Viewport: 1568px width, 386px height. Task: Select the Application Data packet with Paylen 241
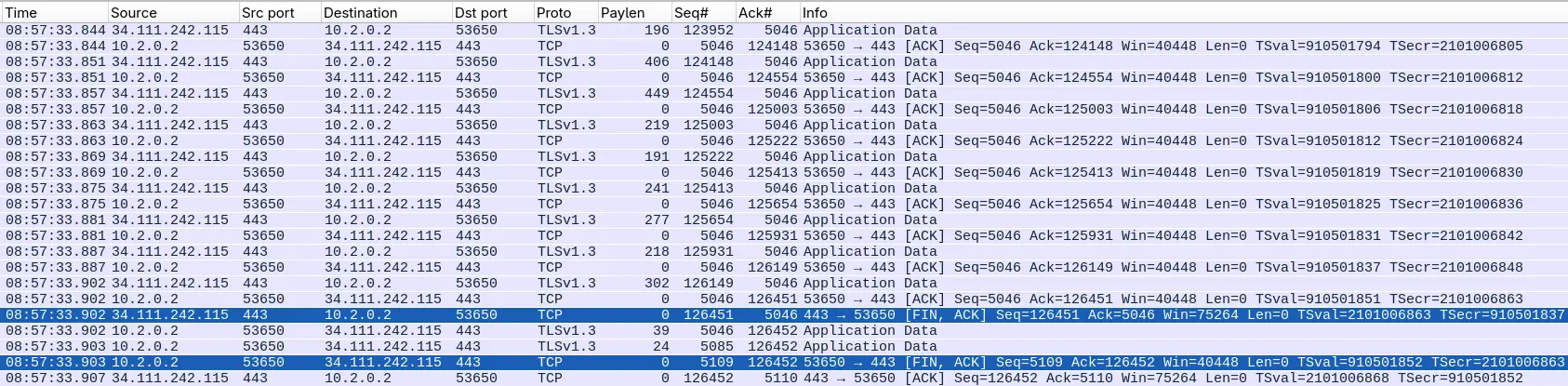pyautogui.click(x=784, y=188)
